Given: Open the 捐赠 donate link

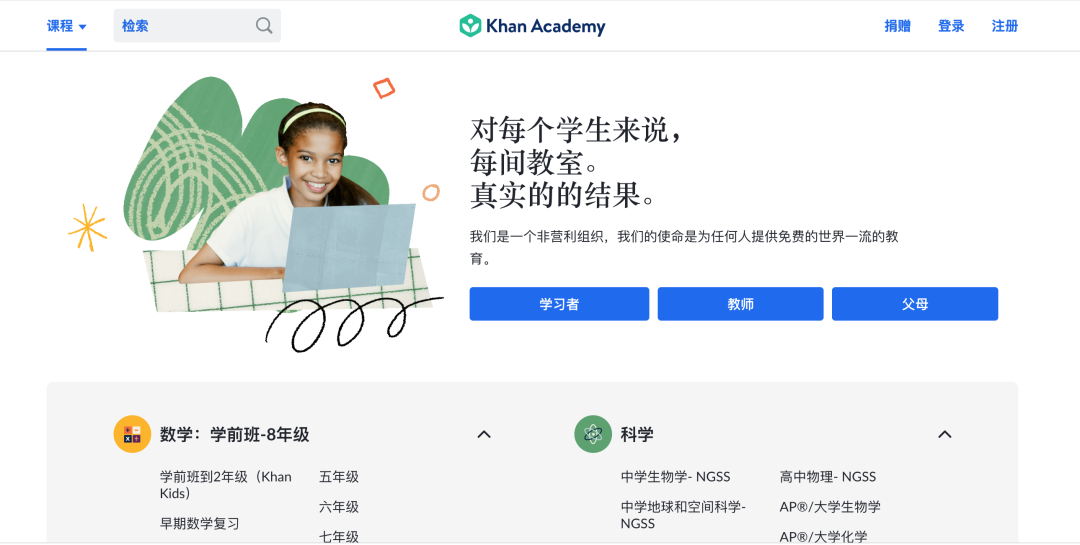Looking at the screenshot, I should [x=897, y=26].
